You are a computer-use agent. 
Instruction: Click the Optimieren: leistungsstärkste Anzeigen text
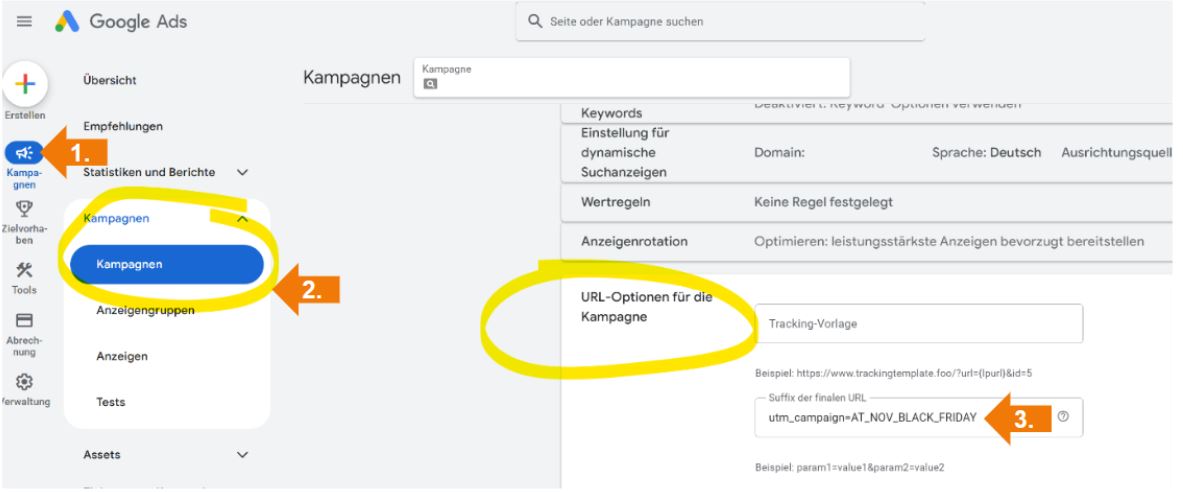949,241
